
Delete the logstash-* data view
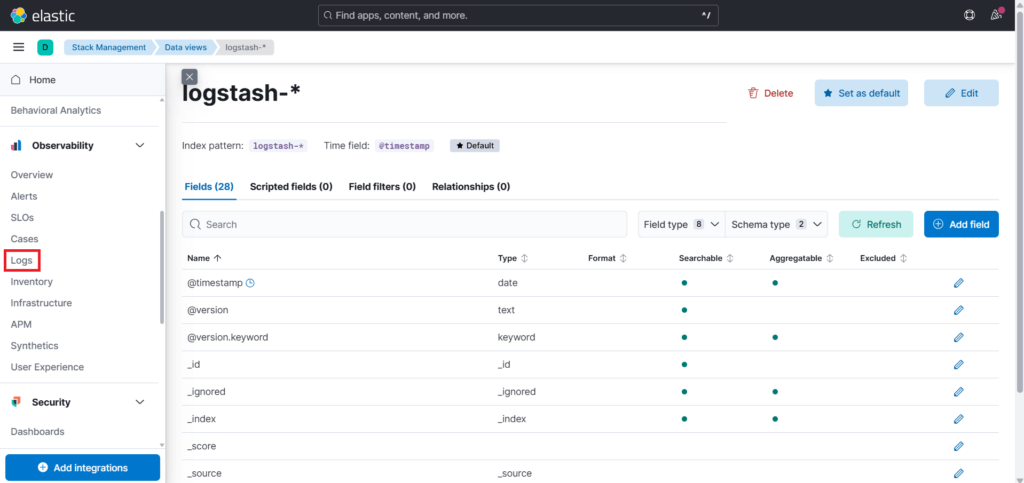point(771,93)
